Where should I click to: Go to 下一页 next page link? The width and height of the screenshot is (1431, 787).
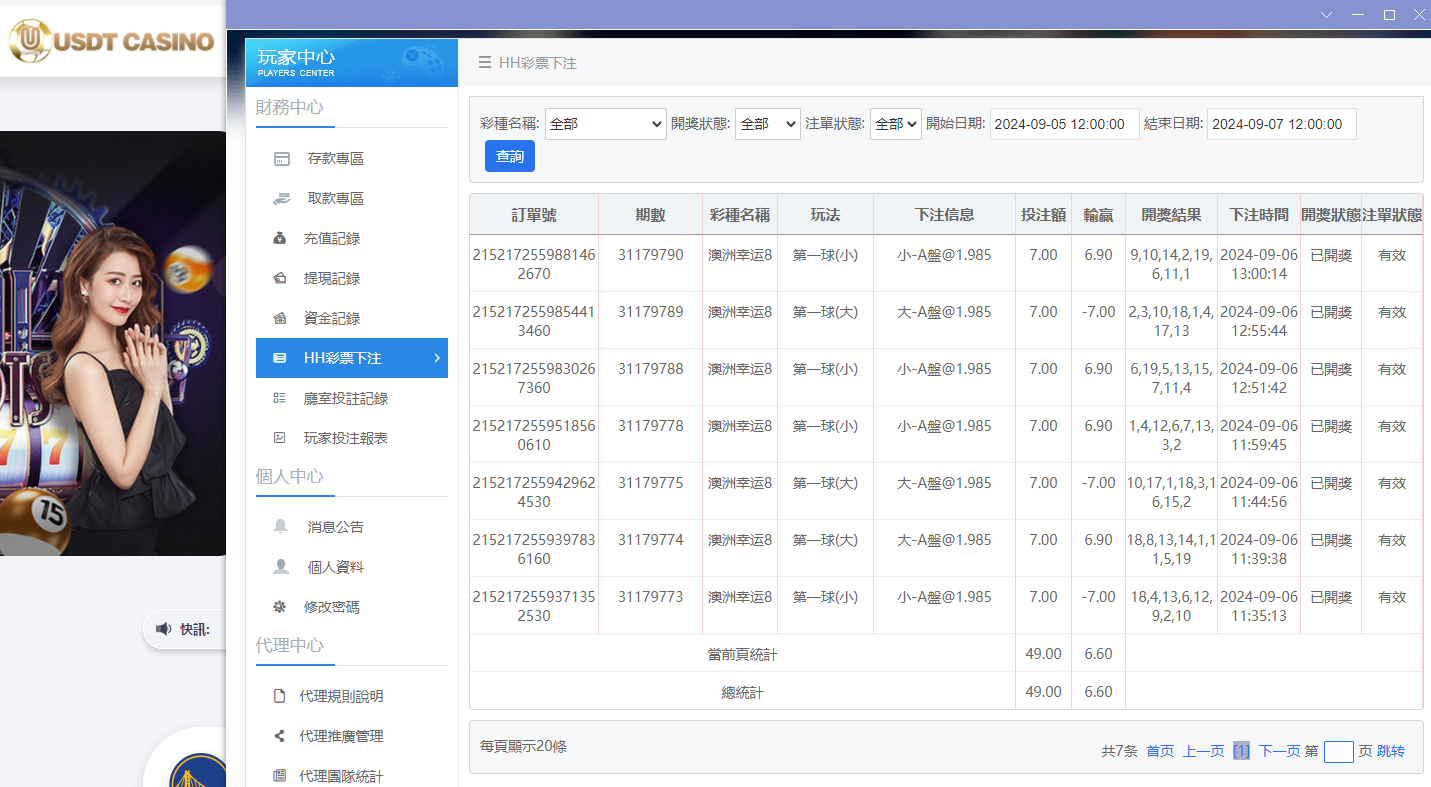click(x=1281, y=750)
